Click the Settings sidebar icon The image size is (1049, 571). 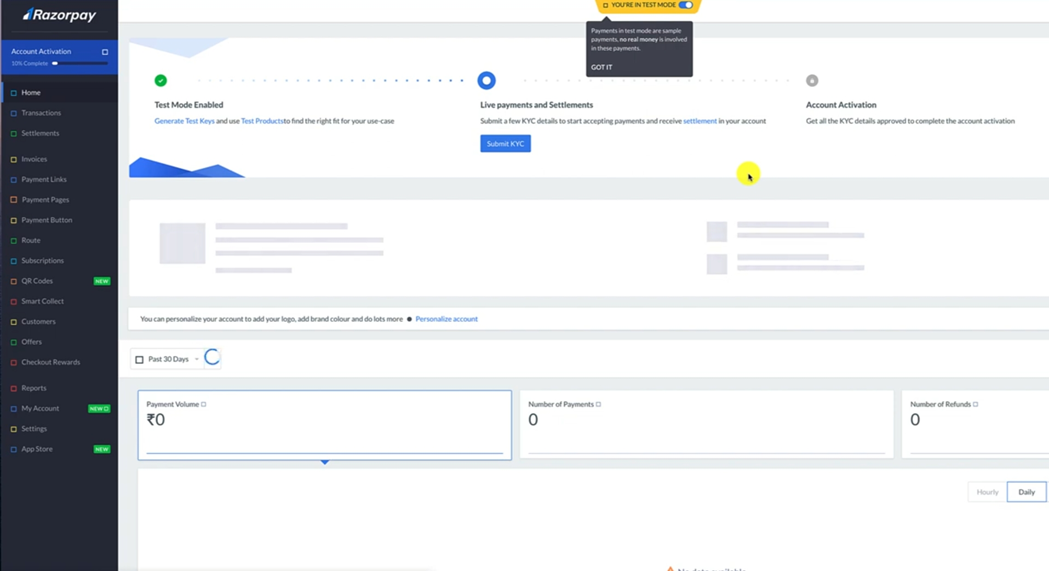(13, 429)
